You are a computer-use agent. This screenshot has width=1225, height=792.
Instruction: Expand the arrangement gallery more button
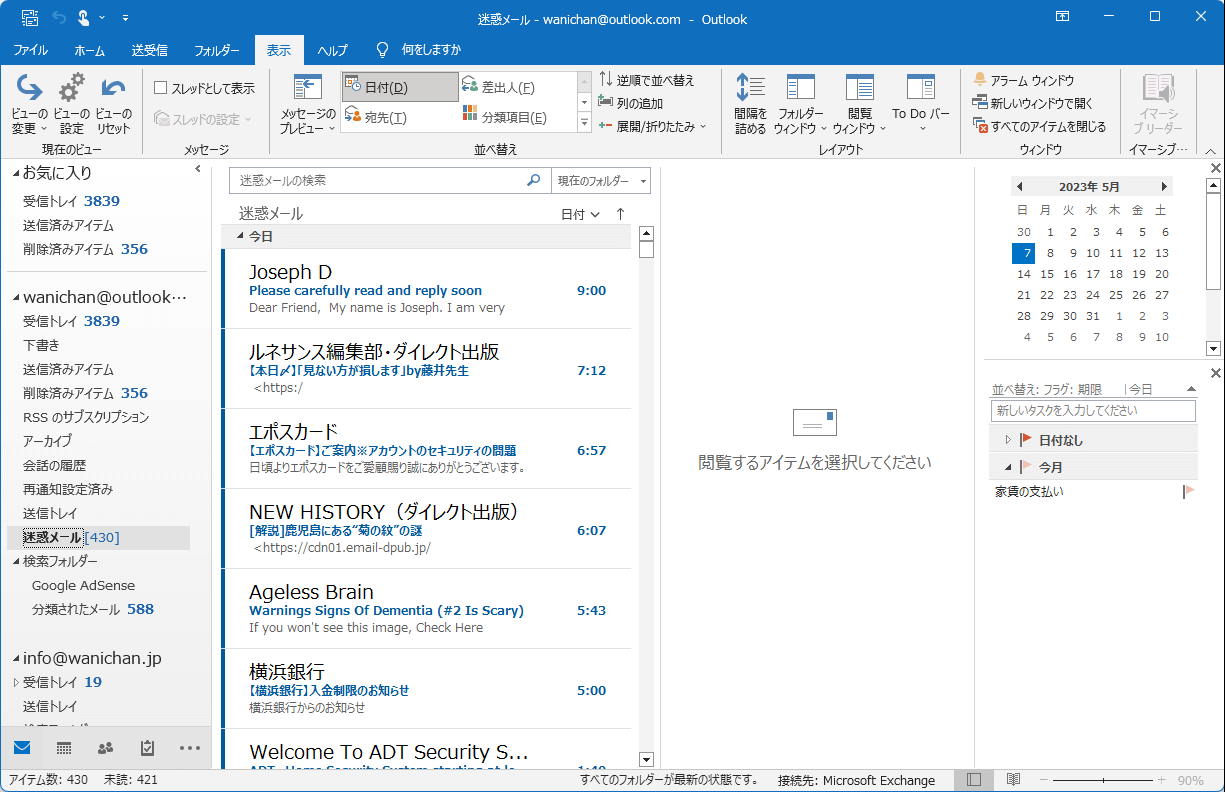(x=584, y=122)
